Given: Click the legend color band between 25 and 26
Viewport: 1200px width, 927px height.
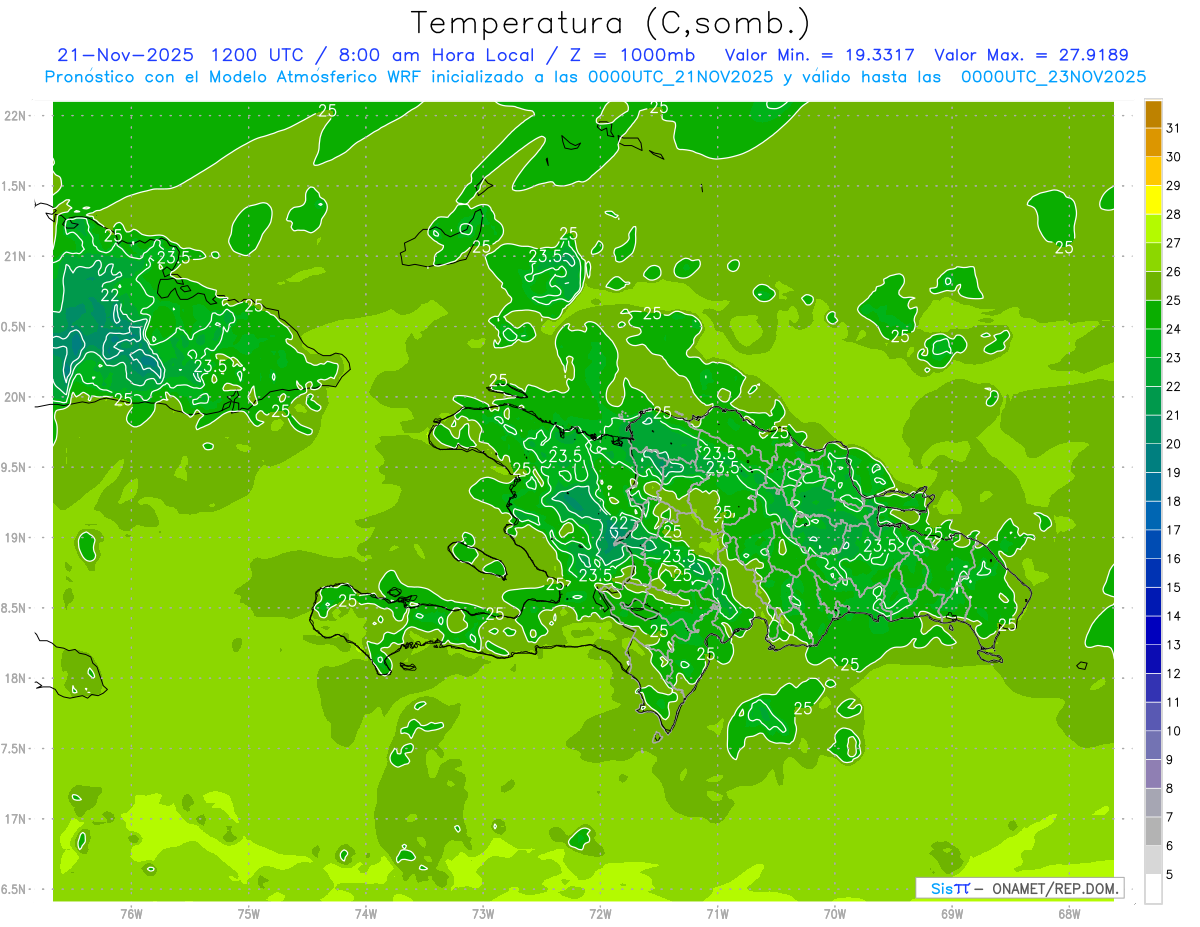Looking at the screenshot, I should (x=1153, y=286).
